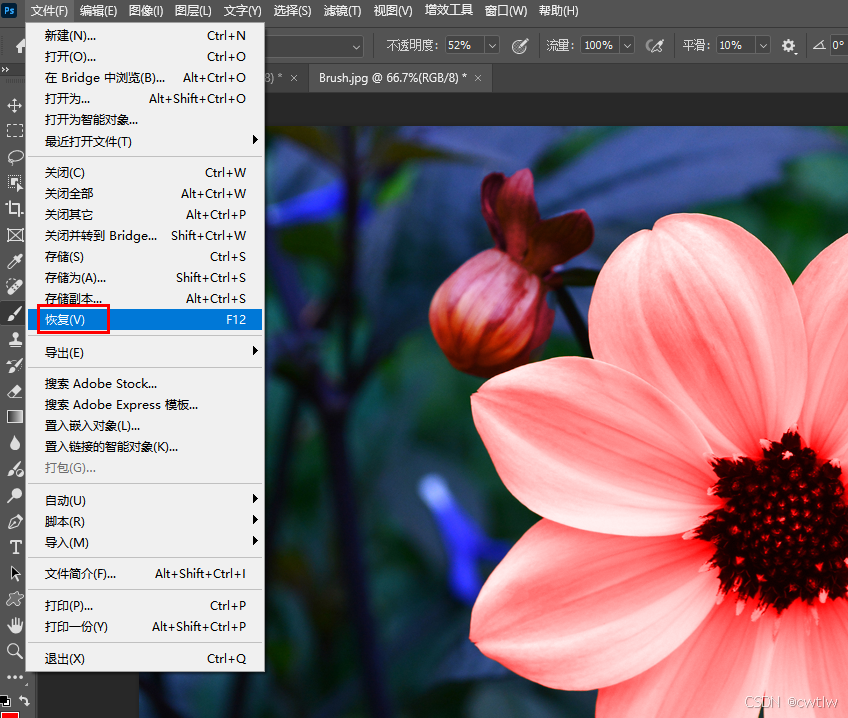
Task: Select the Horizontal Type tool
Action: 15,547
